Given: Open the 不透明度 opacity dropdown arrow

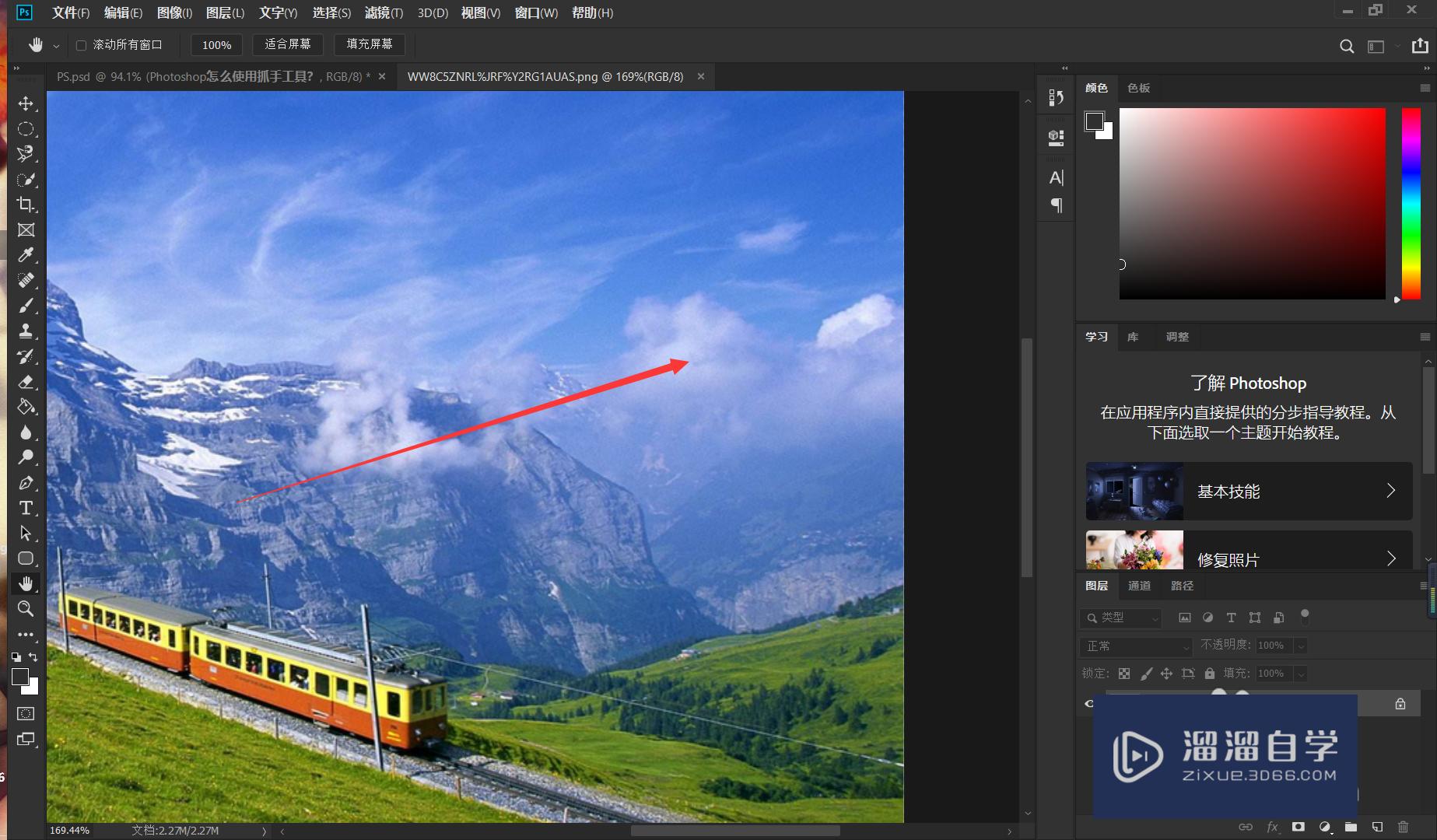Looking at the screenshot, I should tap(1300, 646).
